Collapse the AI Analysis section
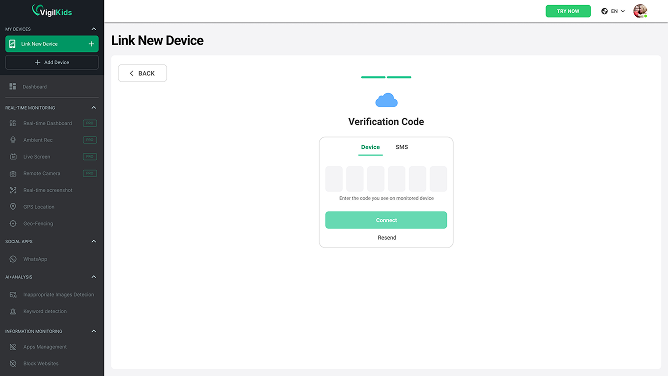Viewport: 668px width, 376px height. (94, 277)
